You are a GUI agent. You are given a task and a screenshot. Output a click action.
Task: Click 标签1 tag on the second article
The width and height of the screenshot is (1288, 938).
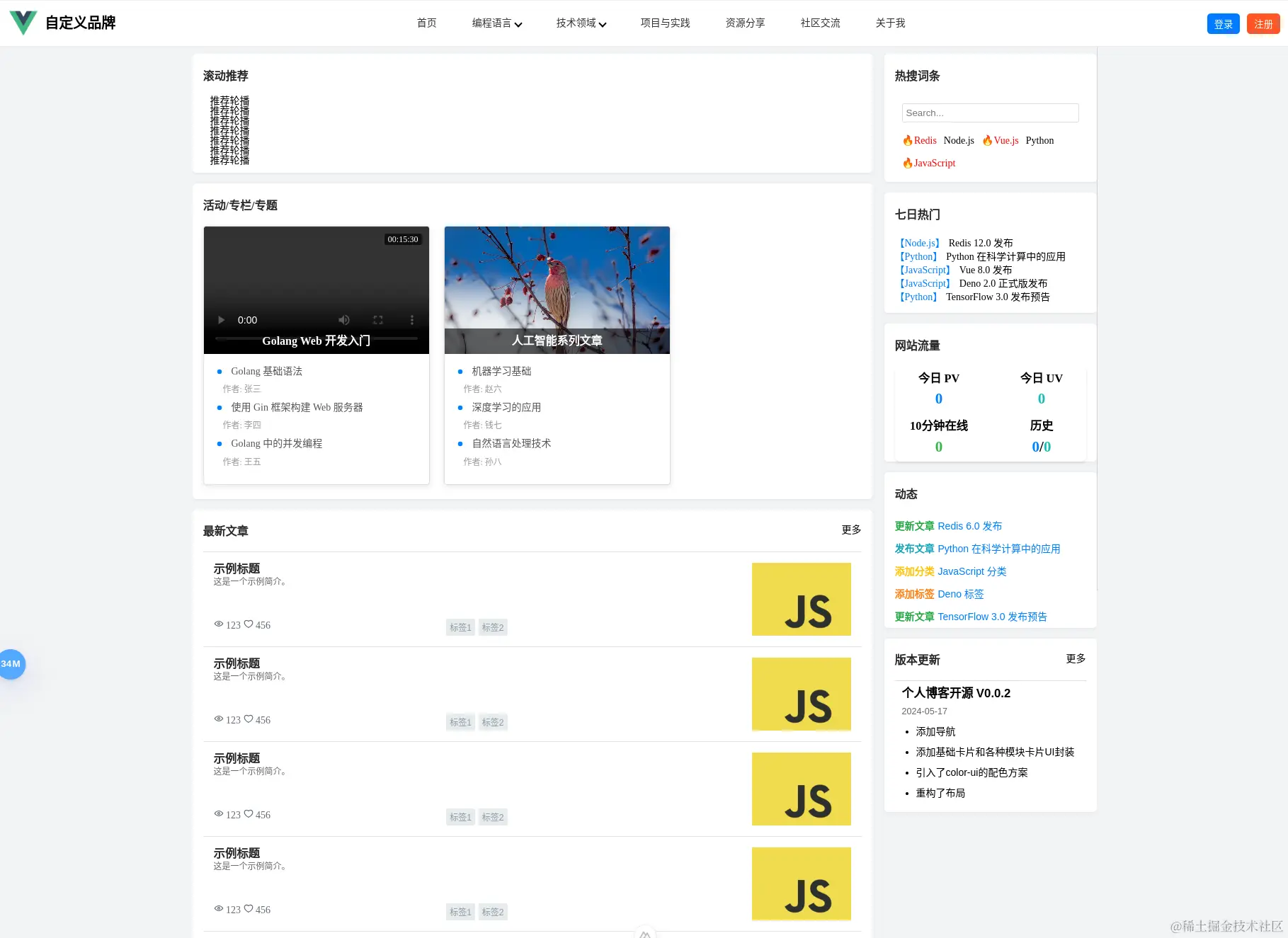tap(460, 722)
